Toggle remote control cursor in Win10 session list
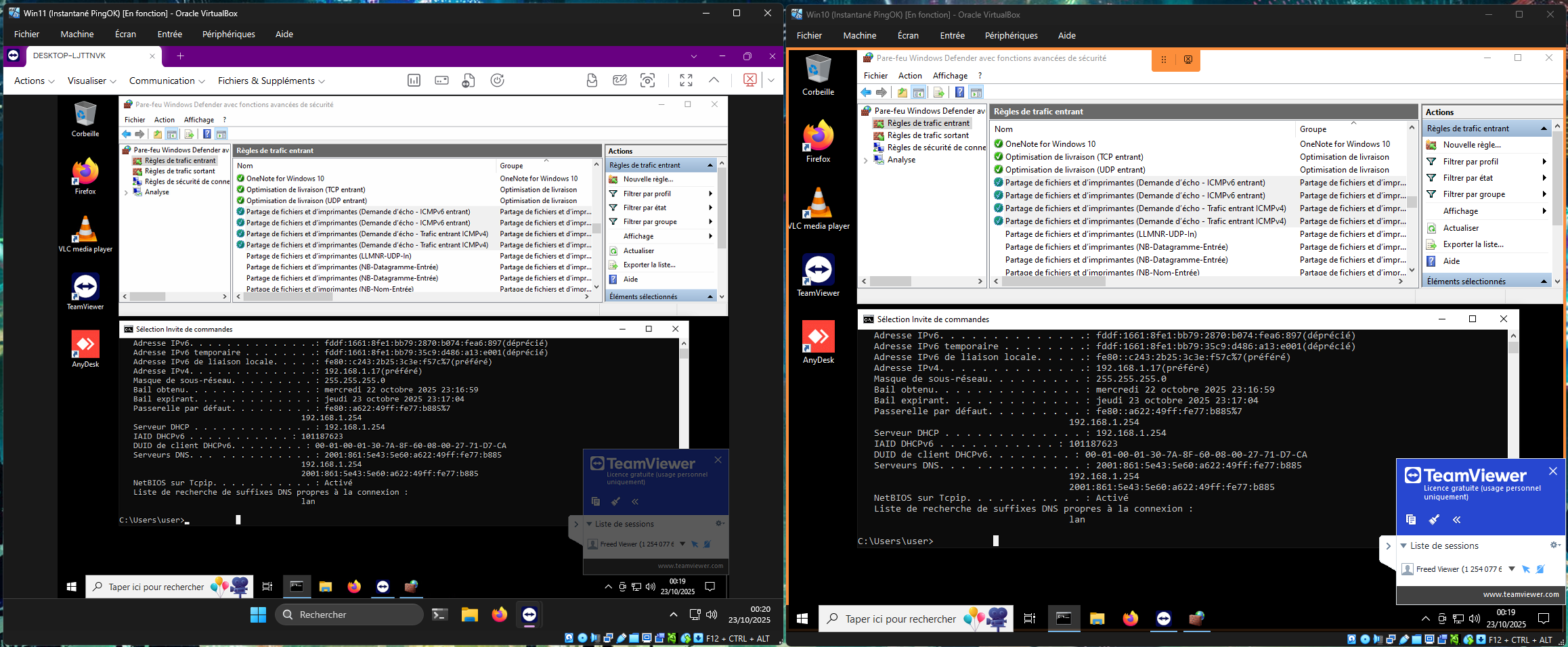 tap(1526, 569)
